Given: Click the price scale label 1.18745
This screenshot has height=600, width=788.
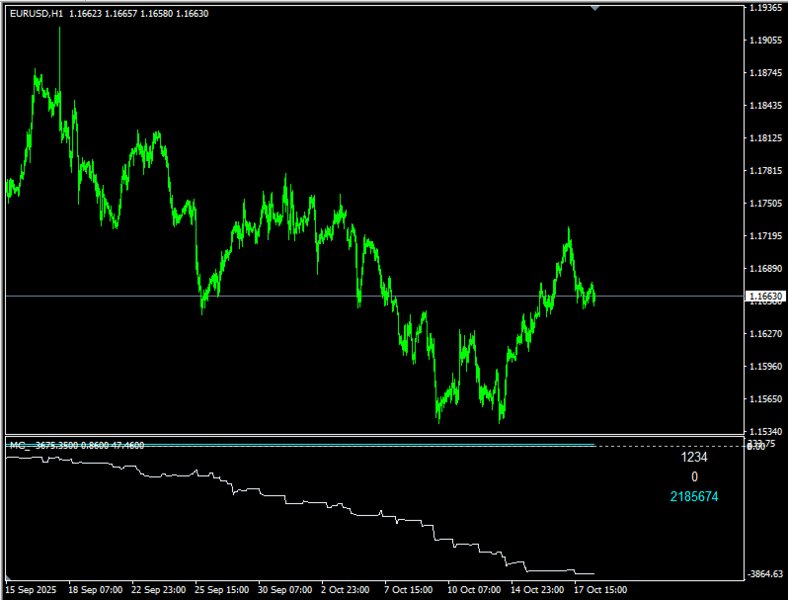Looking at the screenshot, I should [766, 73].
